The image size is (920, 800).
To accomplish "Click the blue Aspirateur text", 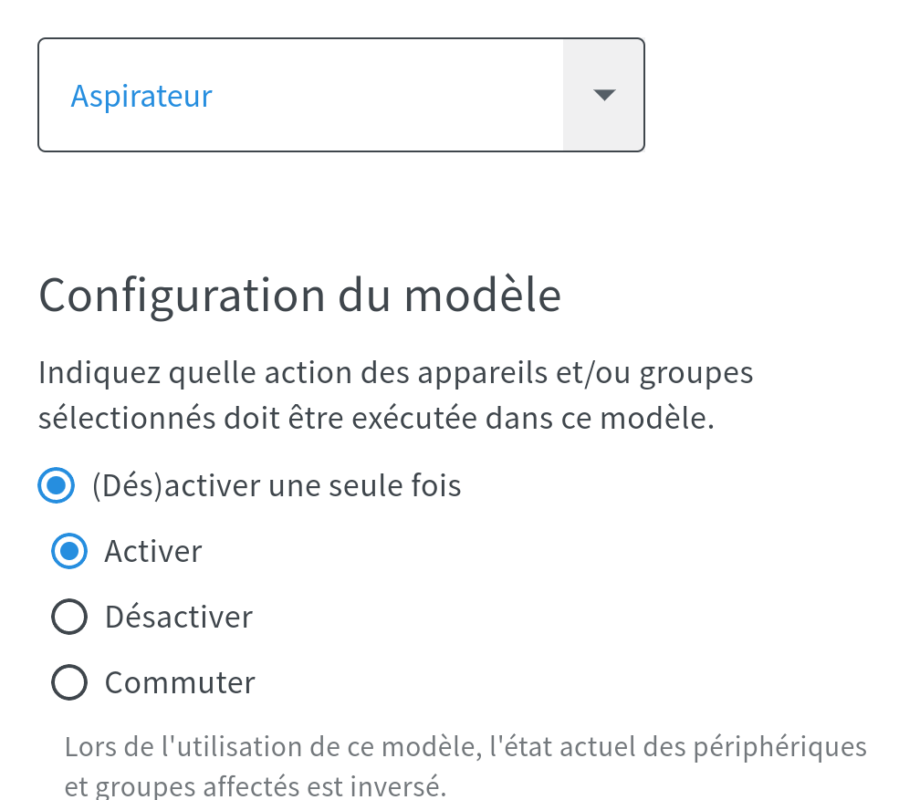I will [141, 97].
